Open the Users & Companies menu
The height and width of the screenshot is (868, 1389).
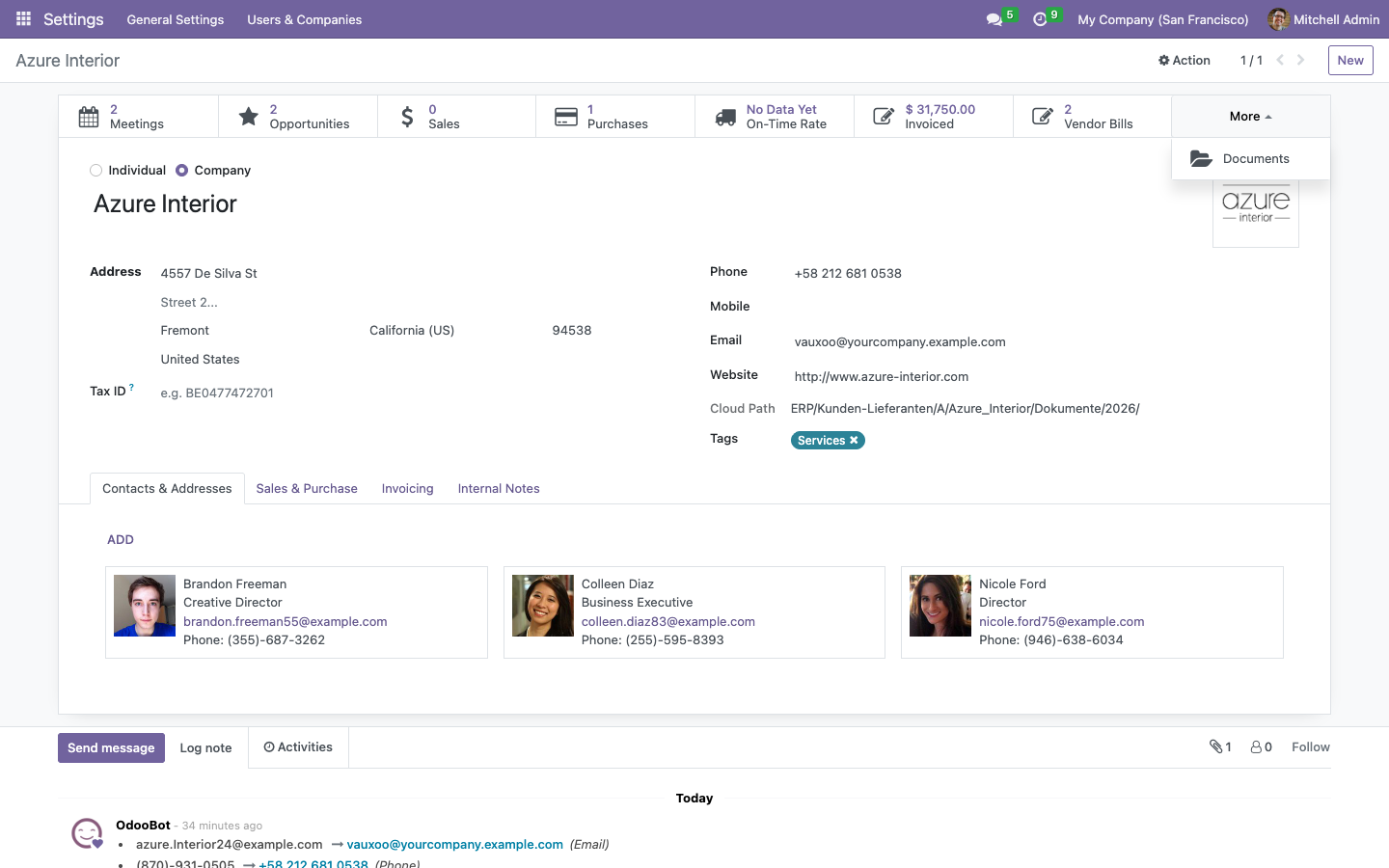[305, 19]
